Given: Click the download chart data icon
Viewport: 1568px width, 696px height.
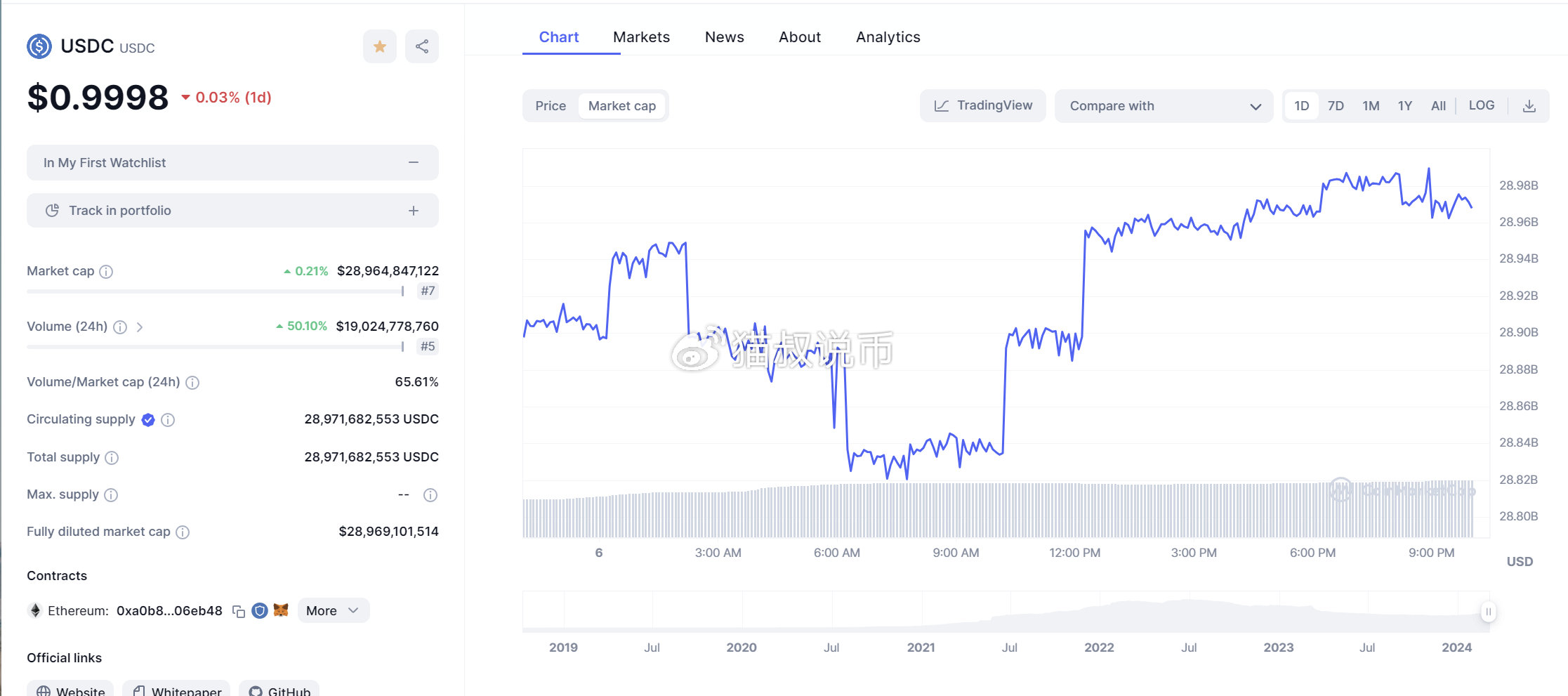Looking at the screenshot, I should (x=1529, y=106).
